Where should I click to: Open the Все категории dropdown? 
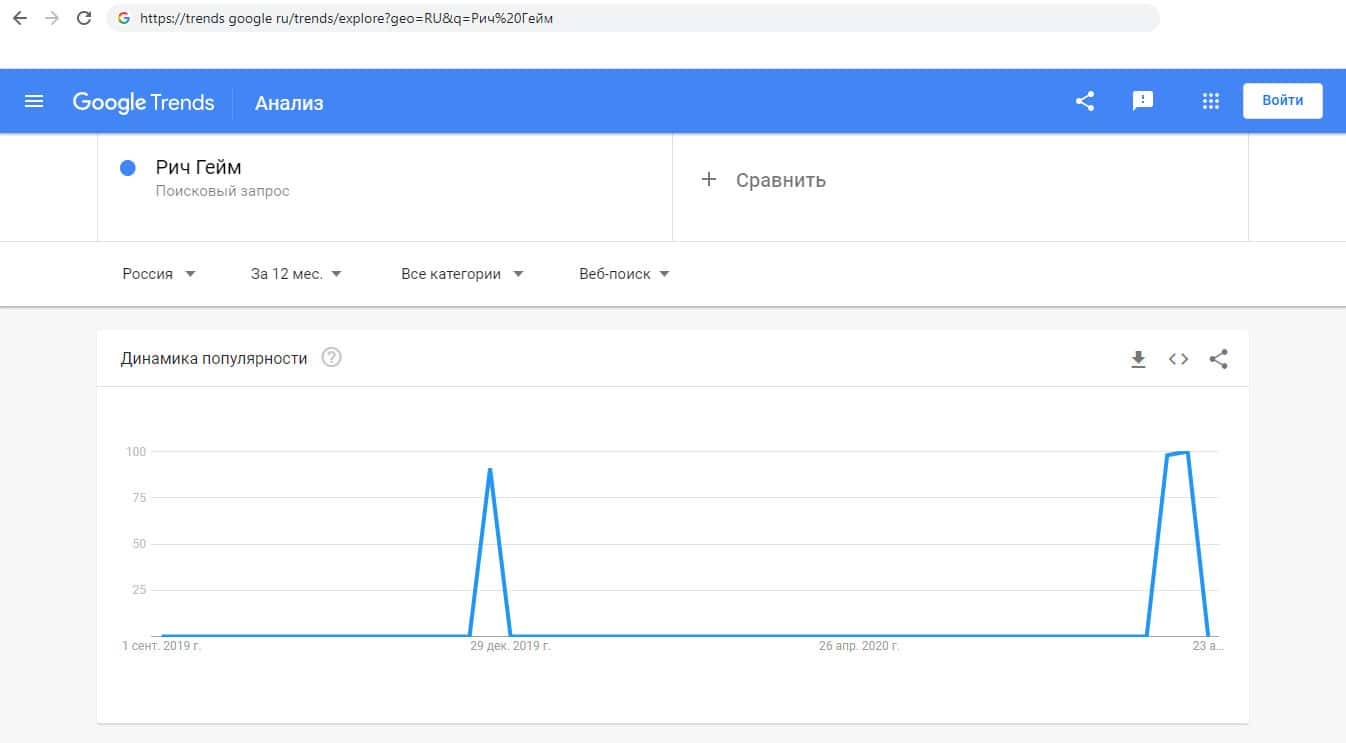(x=462, y=274)
